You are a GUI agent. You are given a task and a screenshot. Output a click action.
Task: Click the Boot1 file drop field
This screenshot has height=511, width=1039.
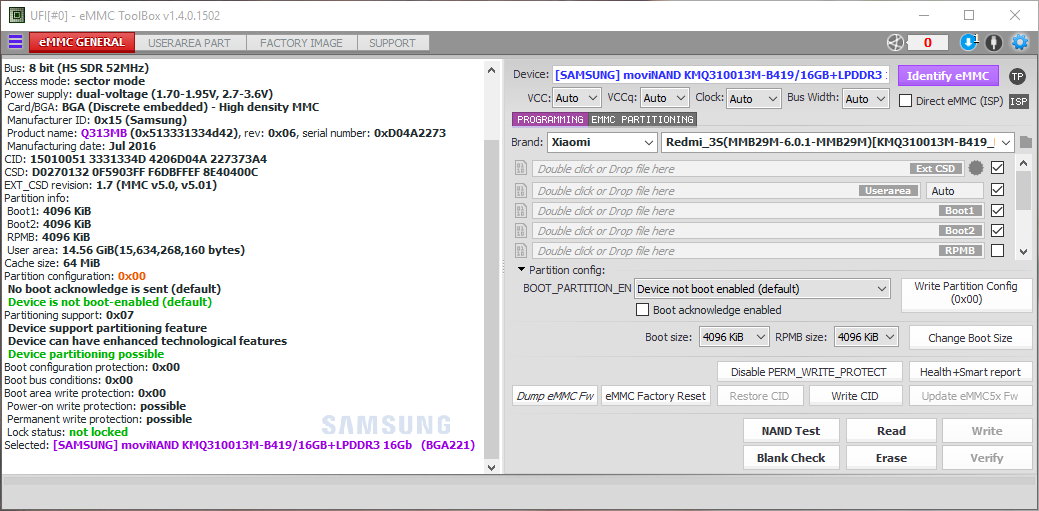[757, 211]
